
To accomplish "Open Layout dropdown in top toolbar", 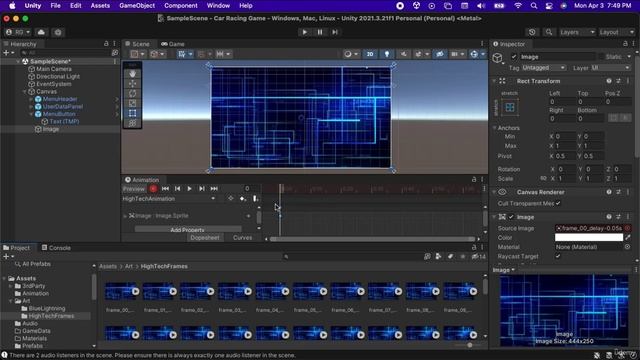I will coord(616,32).
